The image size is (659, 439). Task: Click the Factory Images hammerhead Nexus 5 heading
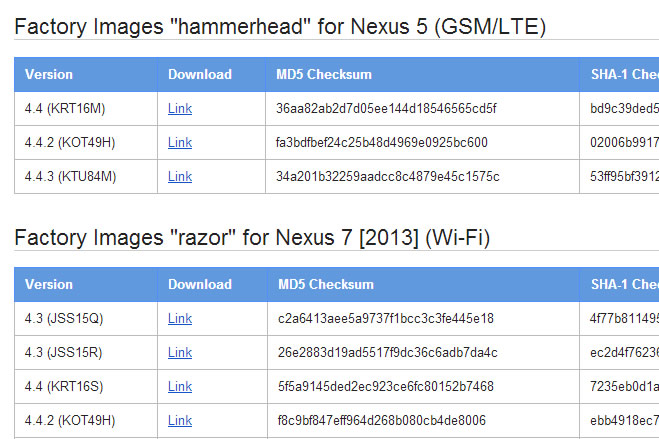(x=280, y=26)
